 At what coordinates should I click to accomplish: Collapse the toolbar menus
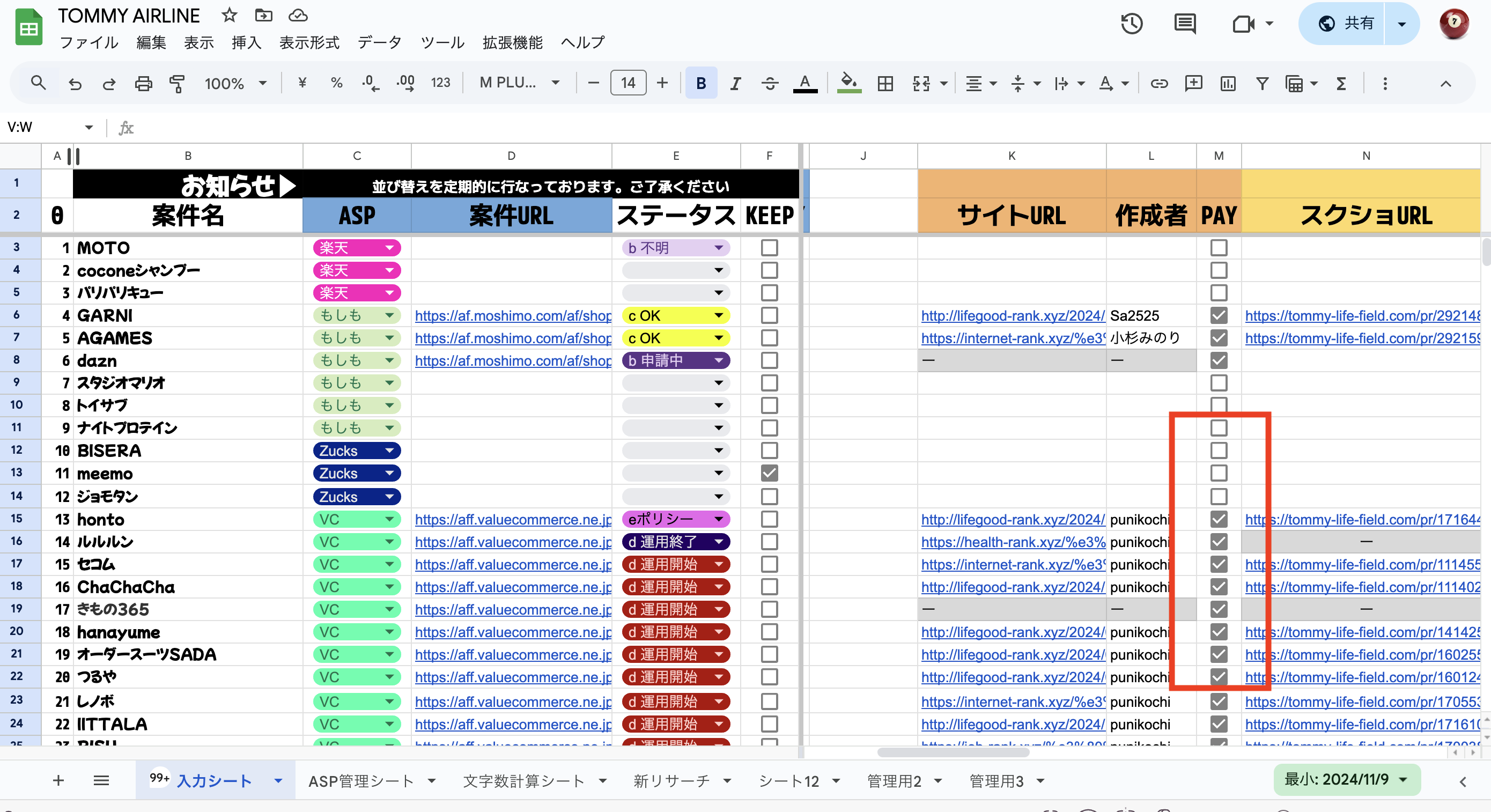pyautogui.click(x=1445, y=83)
